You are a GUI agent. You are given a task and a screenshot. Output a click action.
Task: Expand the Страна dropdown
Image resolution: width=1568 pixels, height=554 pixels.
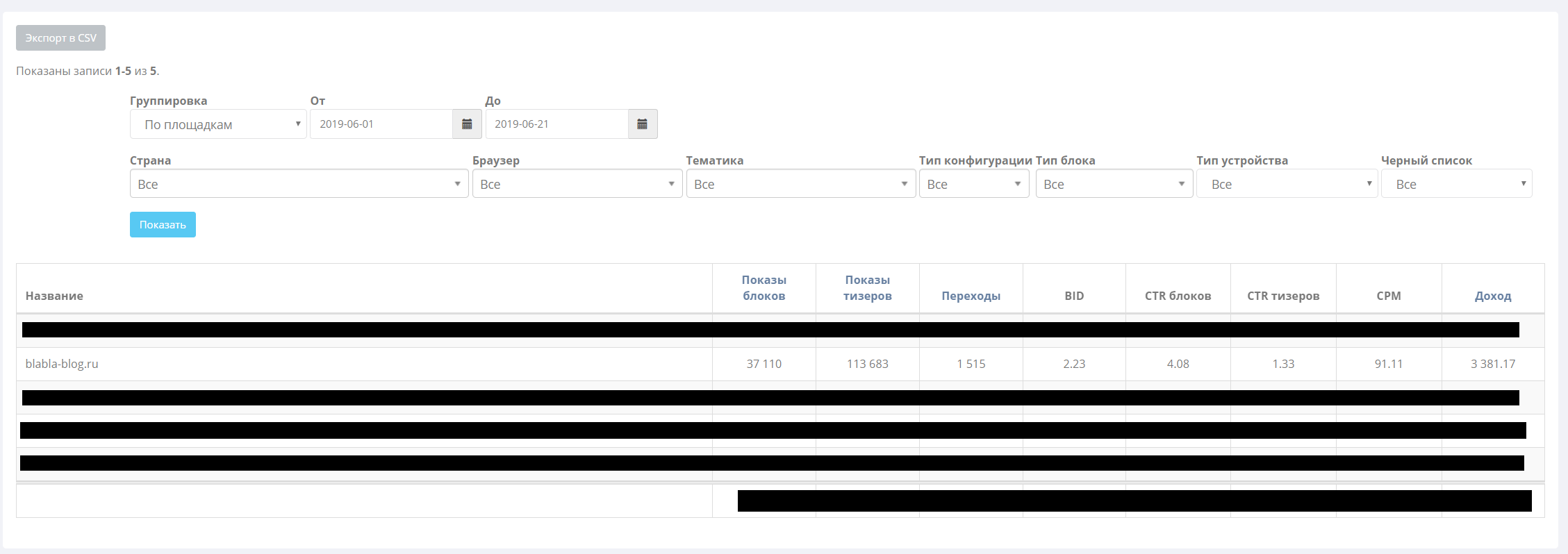(x=299, y=184)
